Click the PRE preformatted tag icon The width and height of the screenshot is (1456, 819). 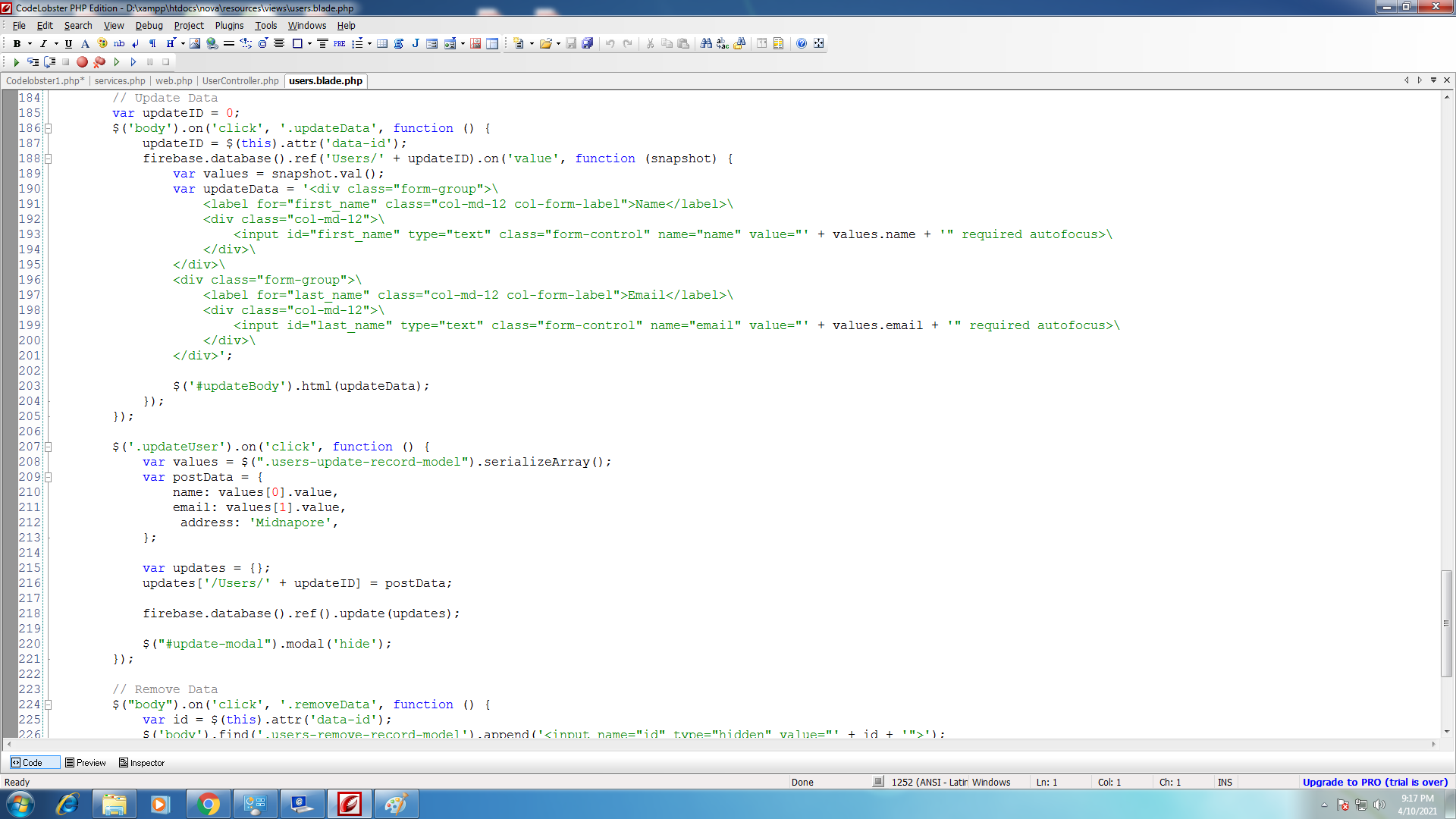click(x=339, y=43)
